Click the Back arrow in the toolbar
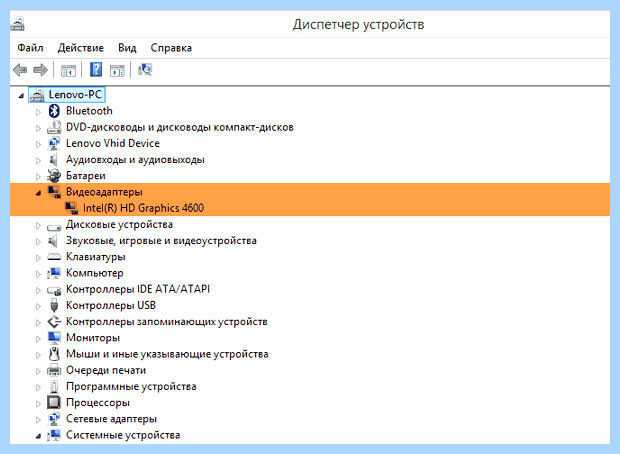 point(20,70)
